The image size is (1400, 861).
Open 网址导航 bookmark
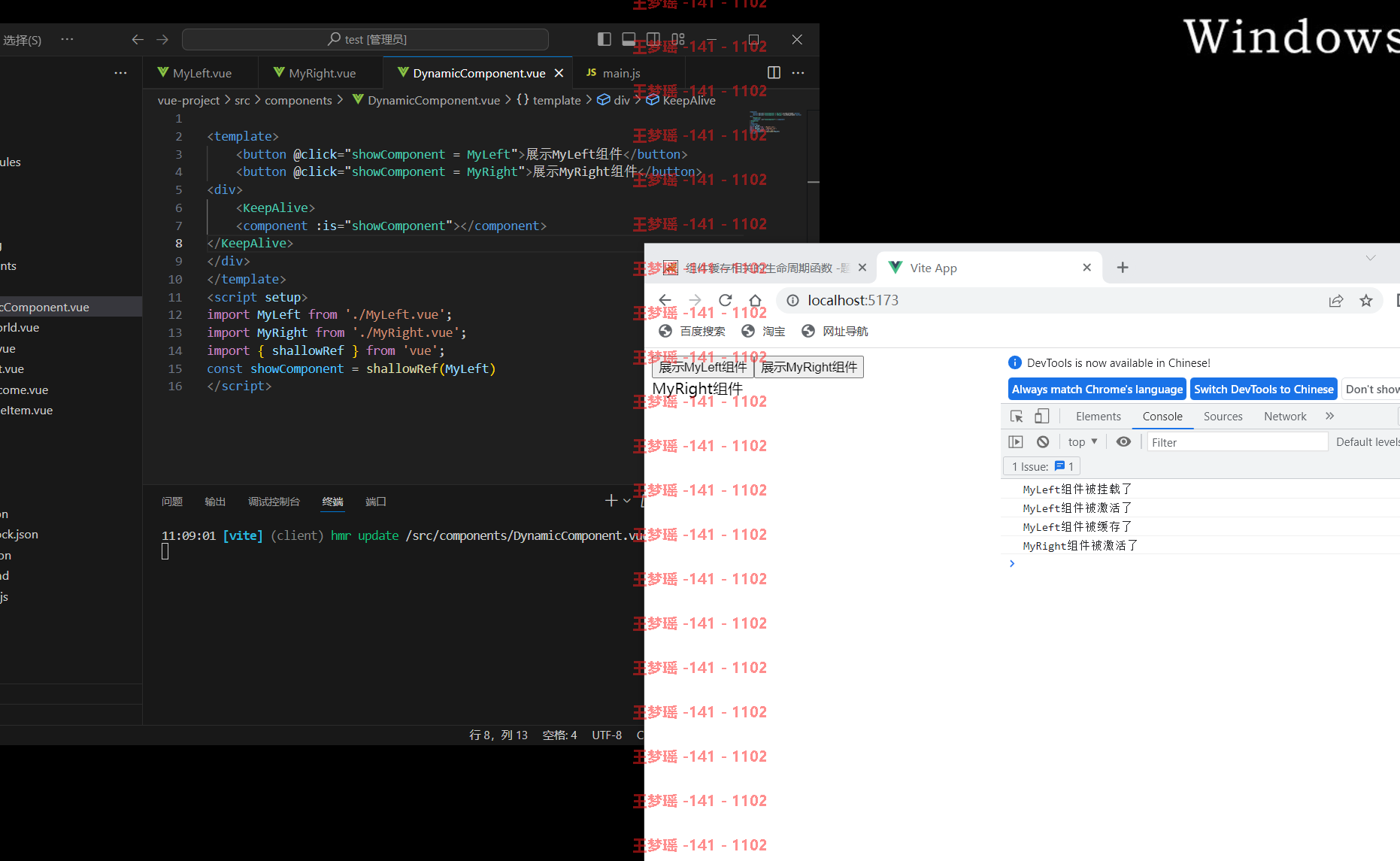[x=835, y=332]
